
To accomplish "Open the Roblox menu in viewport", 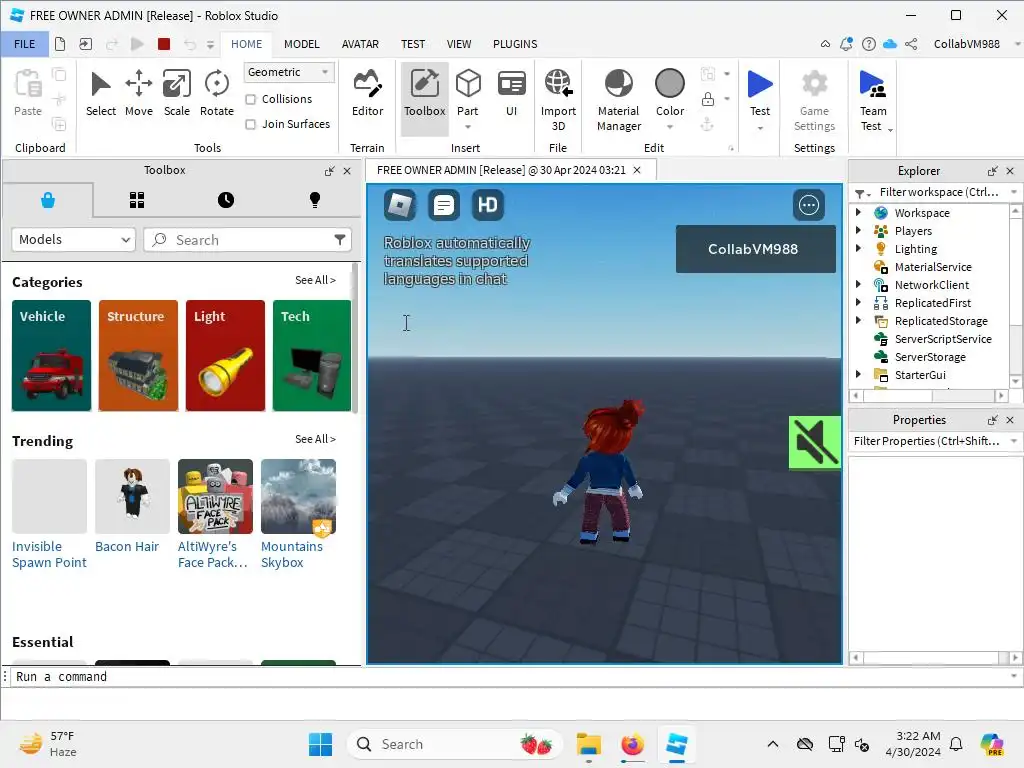I will pyautogui.click(x=400, y=205).
